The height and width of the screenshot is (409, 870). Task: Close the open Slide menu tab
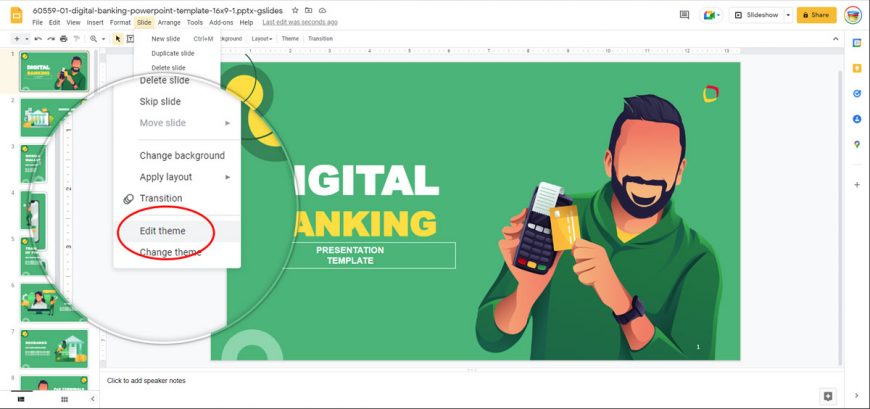click(x=144, y=23)
